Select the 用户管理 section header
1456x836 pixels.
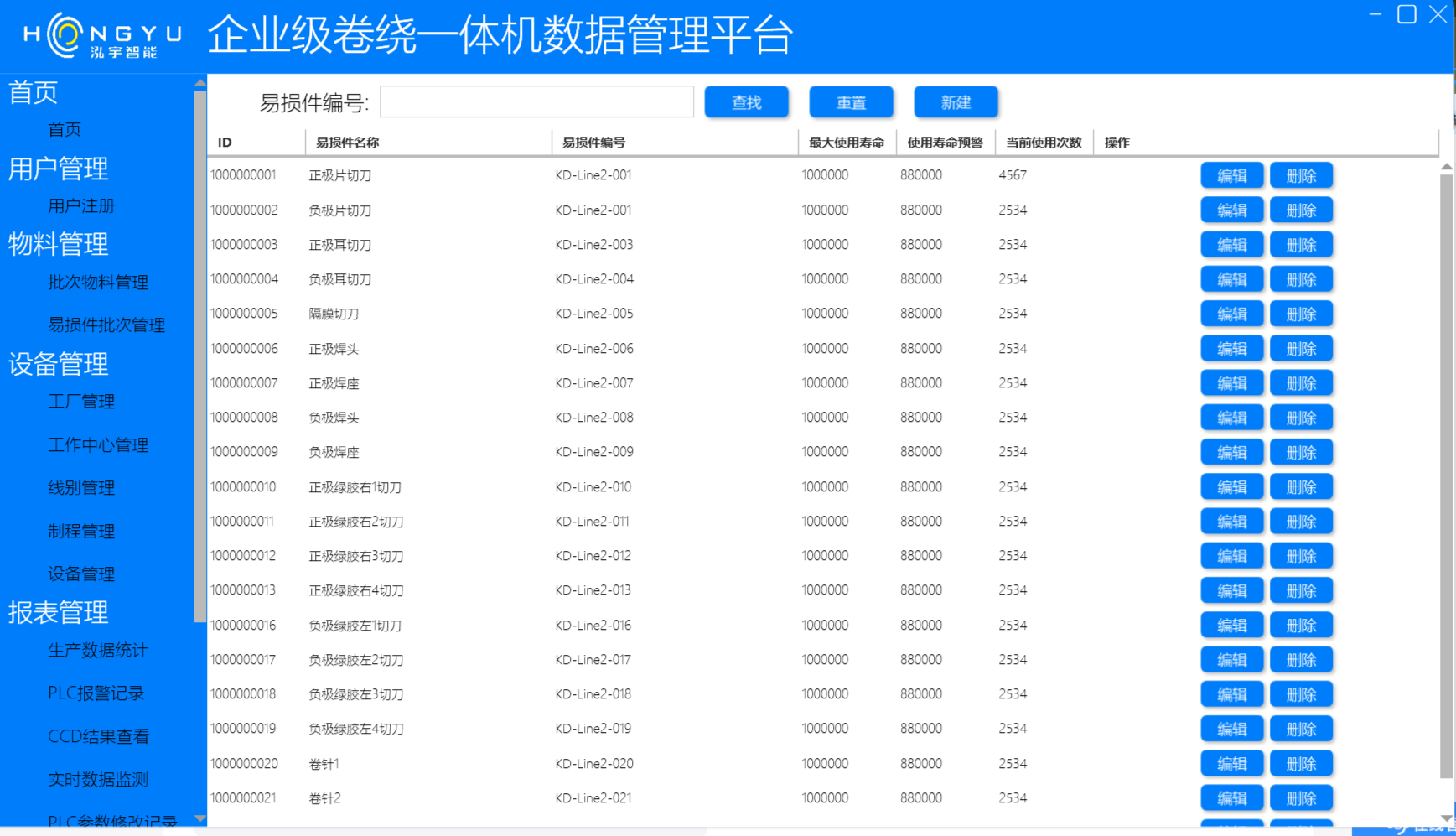click(58, 169)
